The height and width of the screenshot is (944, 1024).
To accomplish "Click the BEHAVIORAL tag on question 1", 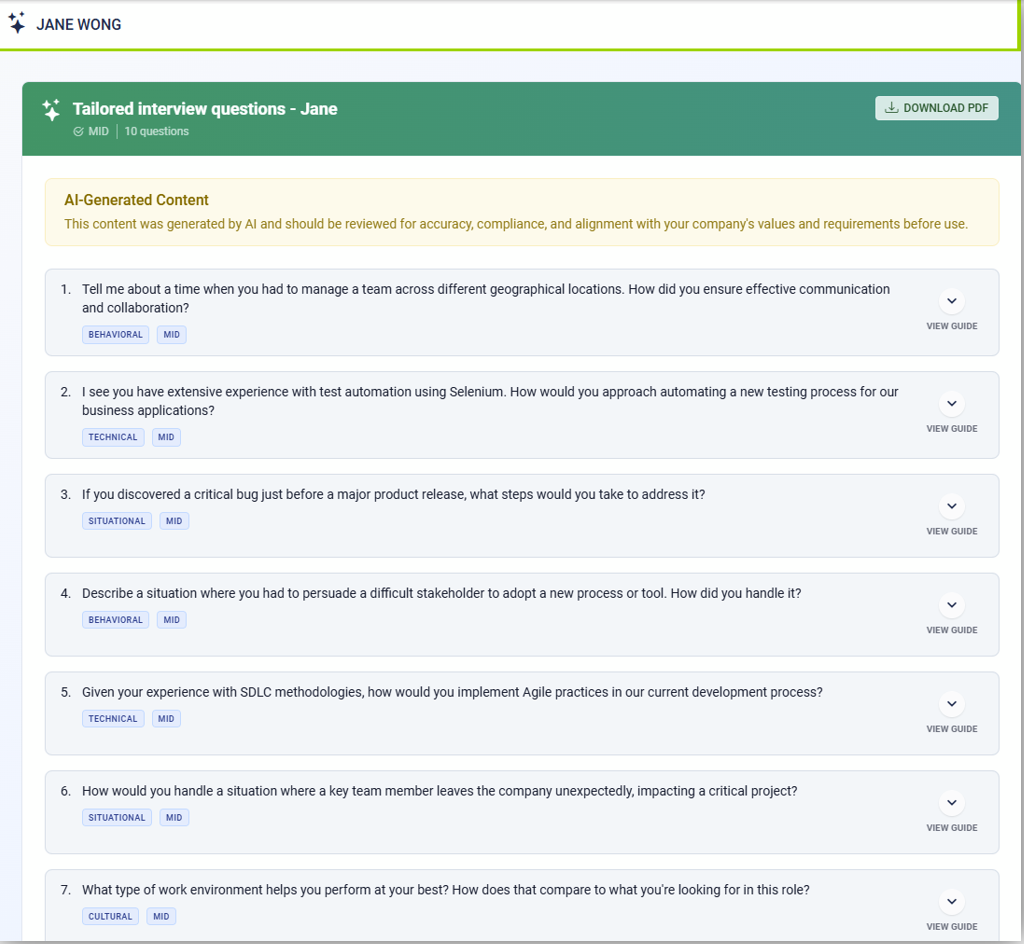I will (115, 335).
